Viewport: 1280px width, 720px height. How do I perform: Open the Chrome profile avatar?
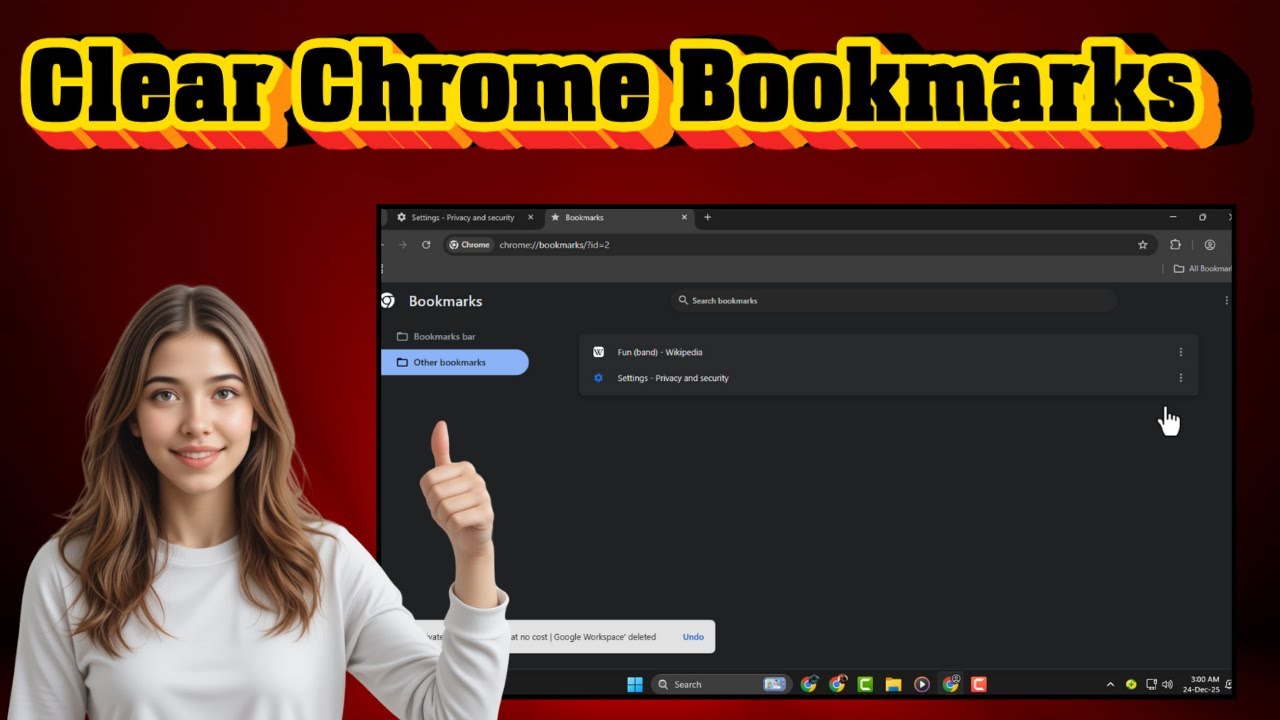pos(1209,245)
